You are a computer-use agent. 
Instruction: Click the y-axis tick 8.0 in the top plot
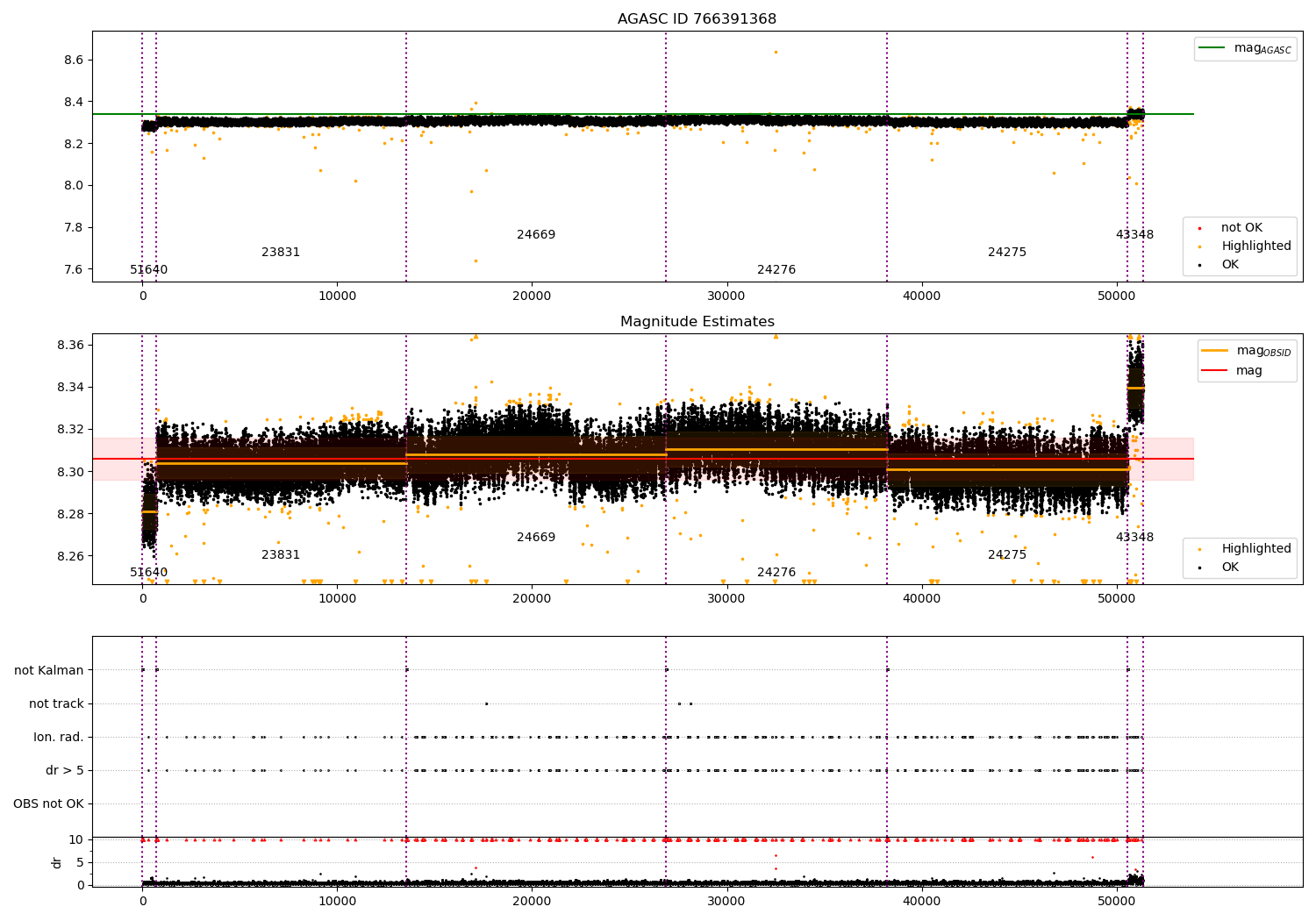coord(73,186)
